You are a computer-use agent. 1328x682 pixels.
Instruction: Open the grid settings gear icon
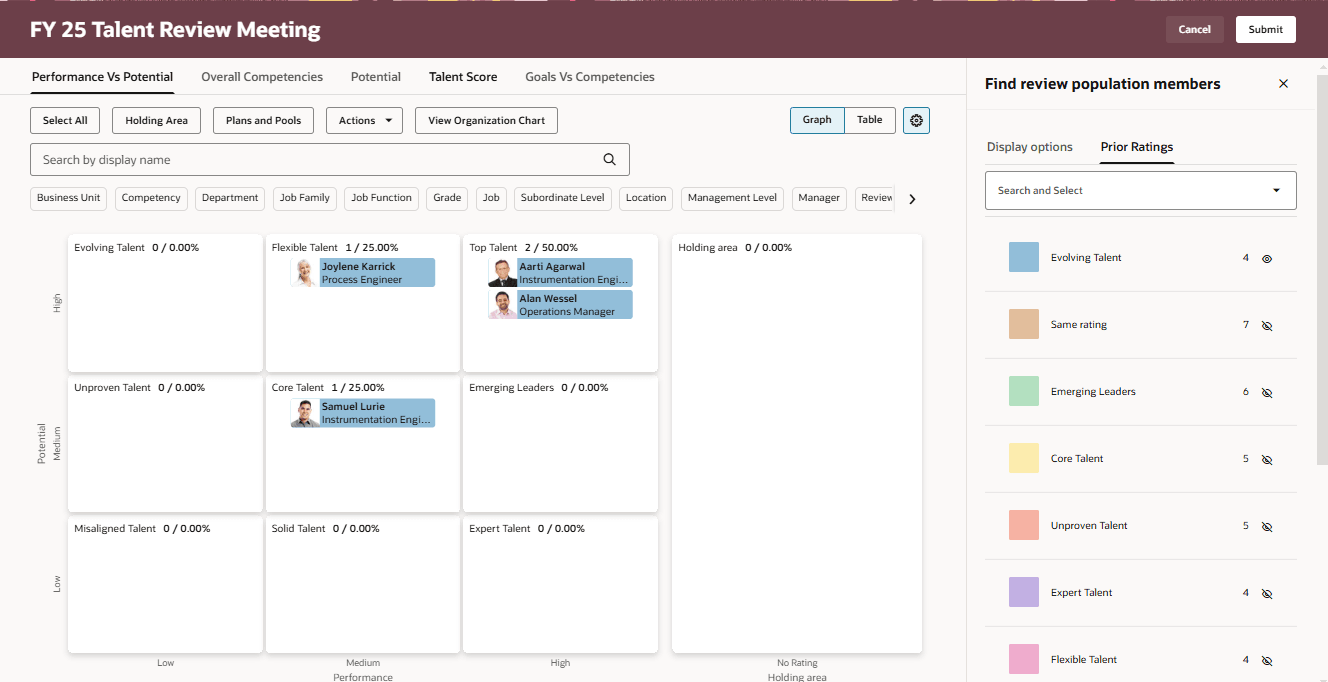(x=916, y=120)
